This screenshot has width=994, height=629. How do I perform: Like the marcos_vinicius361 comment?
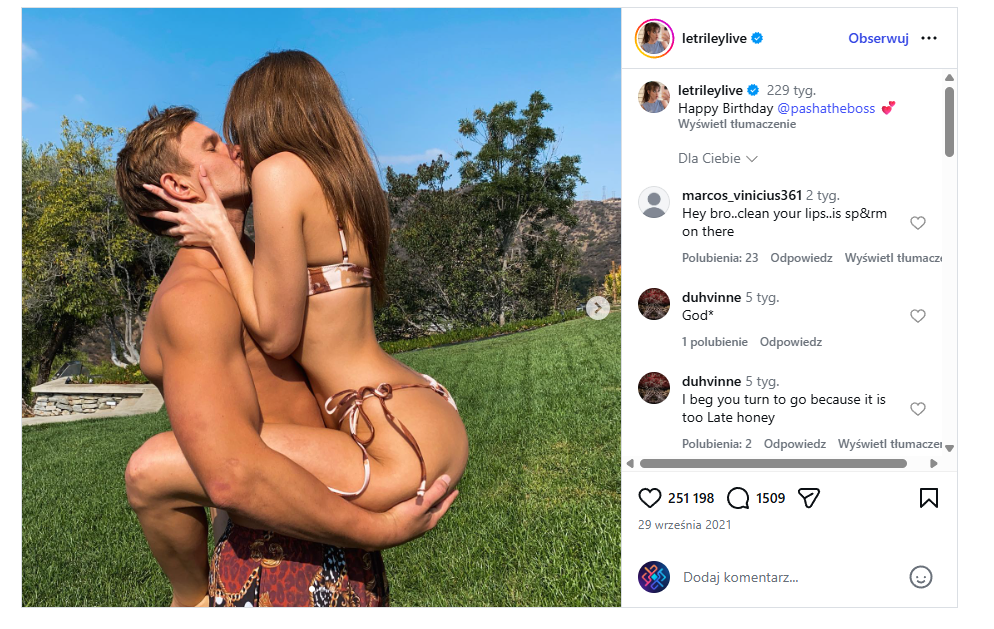pos(918,223)
